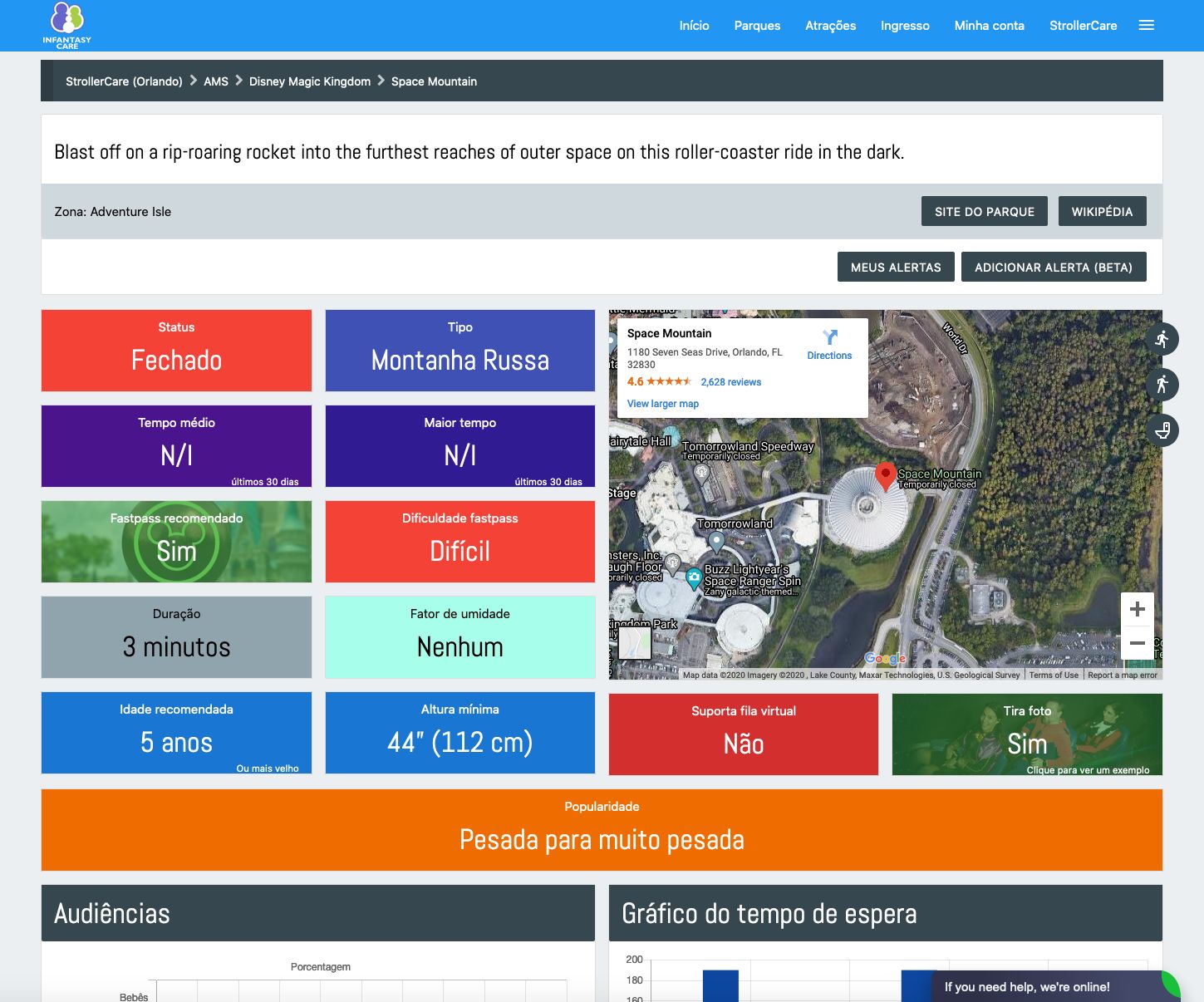The height and width of the screenshot is (1002, 1204).
Task: Click the running person floating icon
Action: coord(1162,339)
